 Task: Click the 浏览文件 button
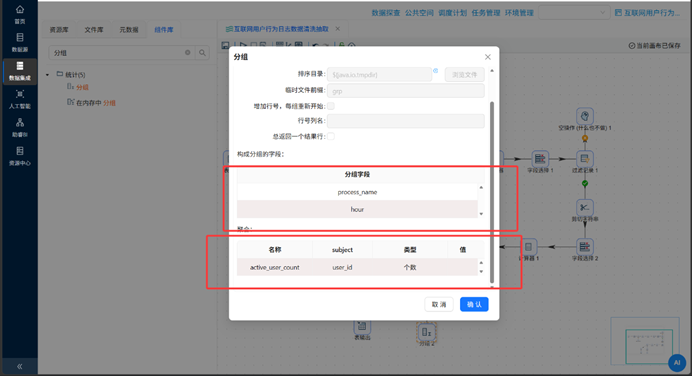click(x=464, y=75)
